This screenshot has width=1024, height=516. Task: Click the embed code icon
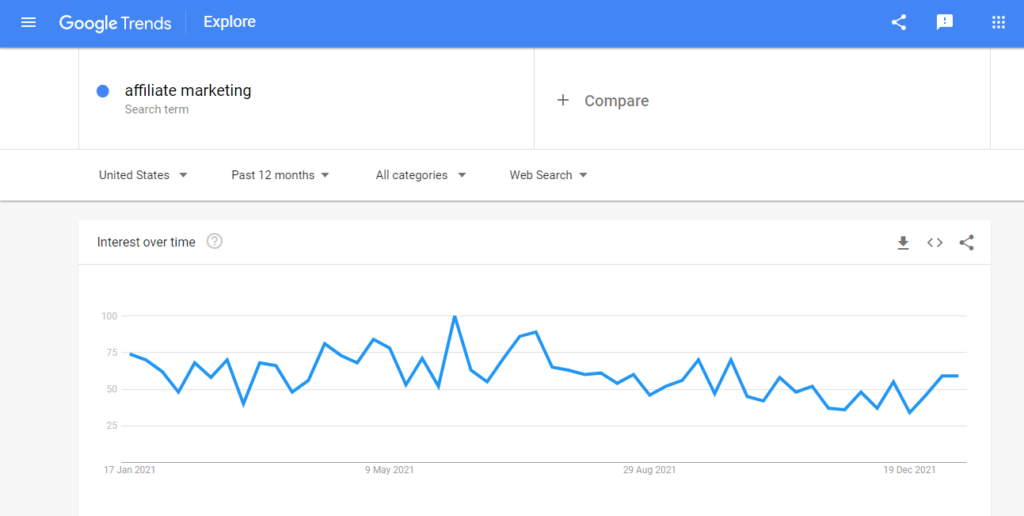[935, 243]
